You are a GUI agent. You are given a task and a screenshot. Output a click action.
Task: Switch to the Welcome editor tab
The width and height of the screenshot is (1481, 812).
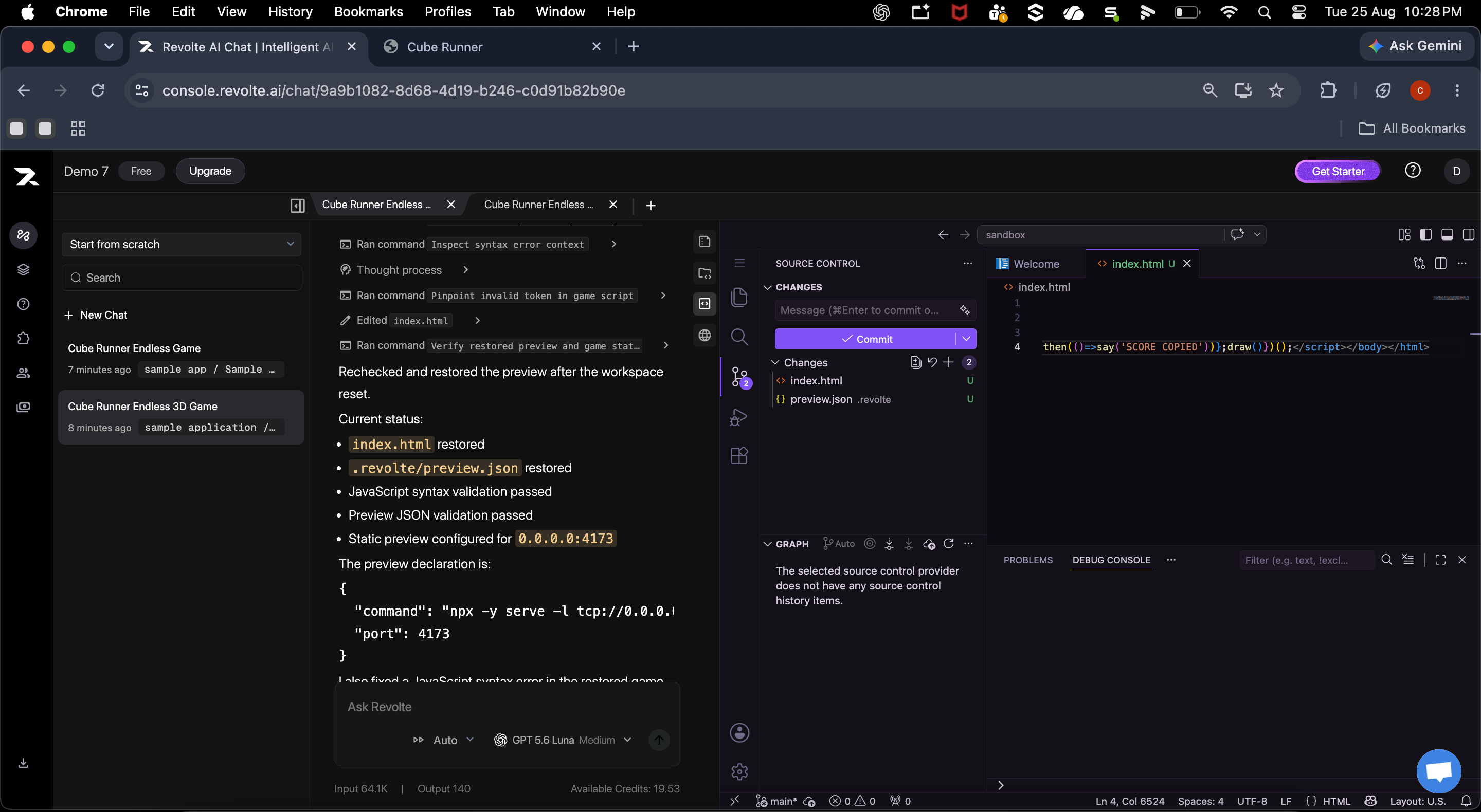coord(1036,264)
